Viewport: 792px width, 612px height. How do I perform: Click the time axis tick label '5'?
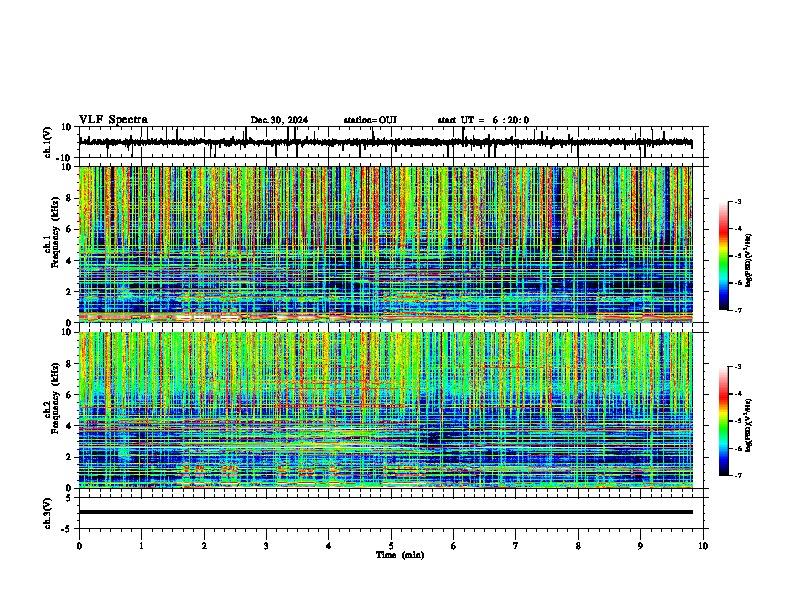[391, 546]
